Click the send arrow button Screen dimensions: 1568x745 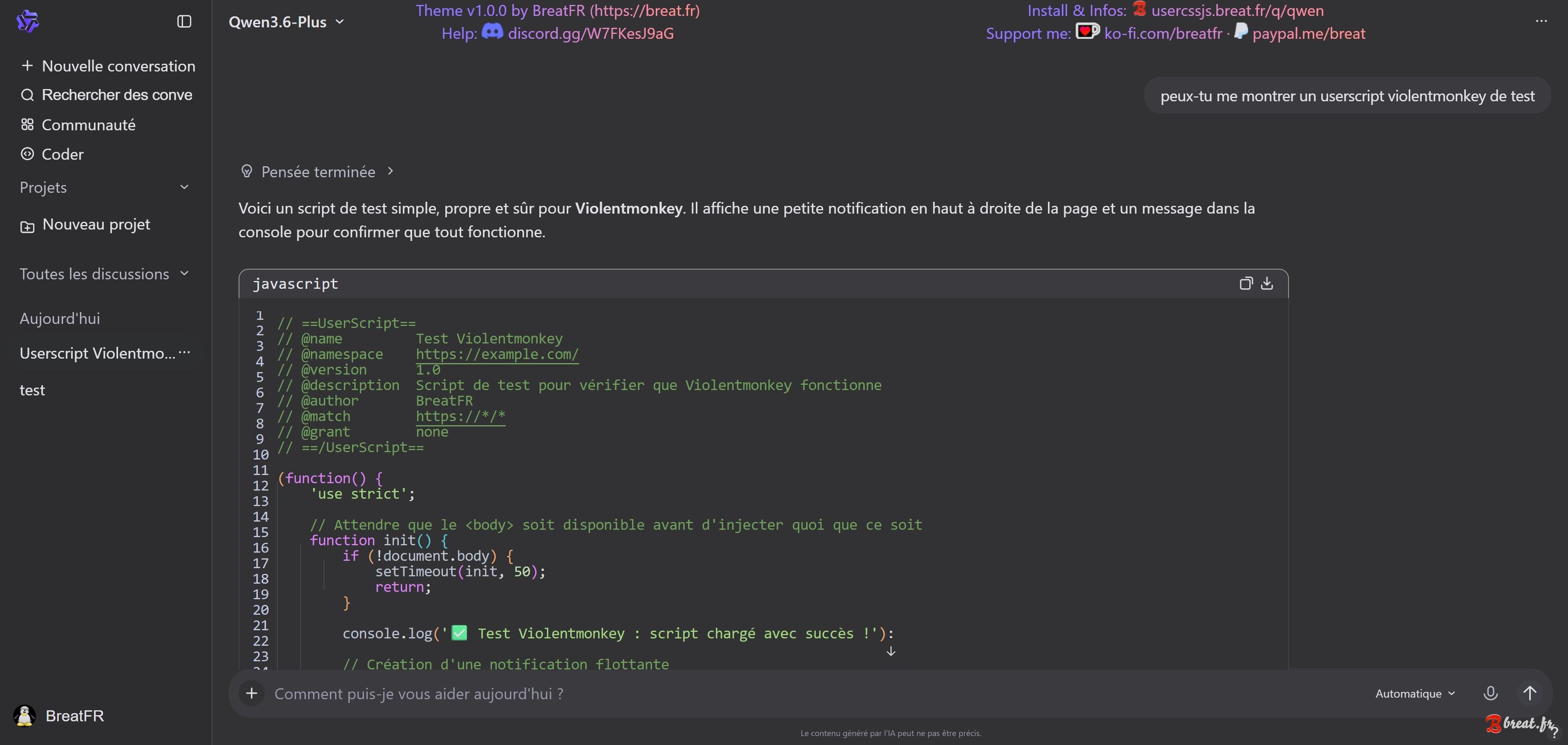pyautogui.click(x=1530, y=693)
